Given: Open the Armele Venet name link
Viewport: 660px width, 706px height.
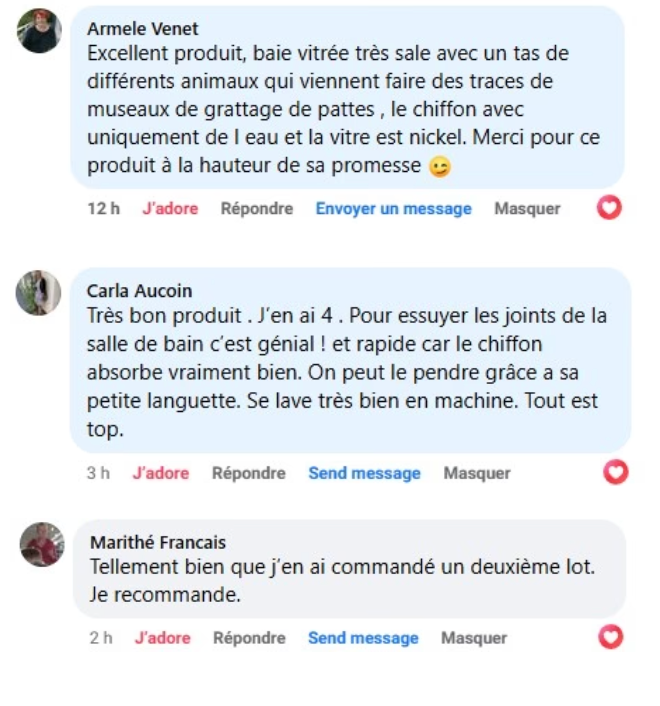Looking at the screenshot, I should (x=143, y=29).
